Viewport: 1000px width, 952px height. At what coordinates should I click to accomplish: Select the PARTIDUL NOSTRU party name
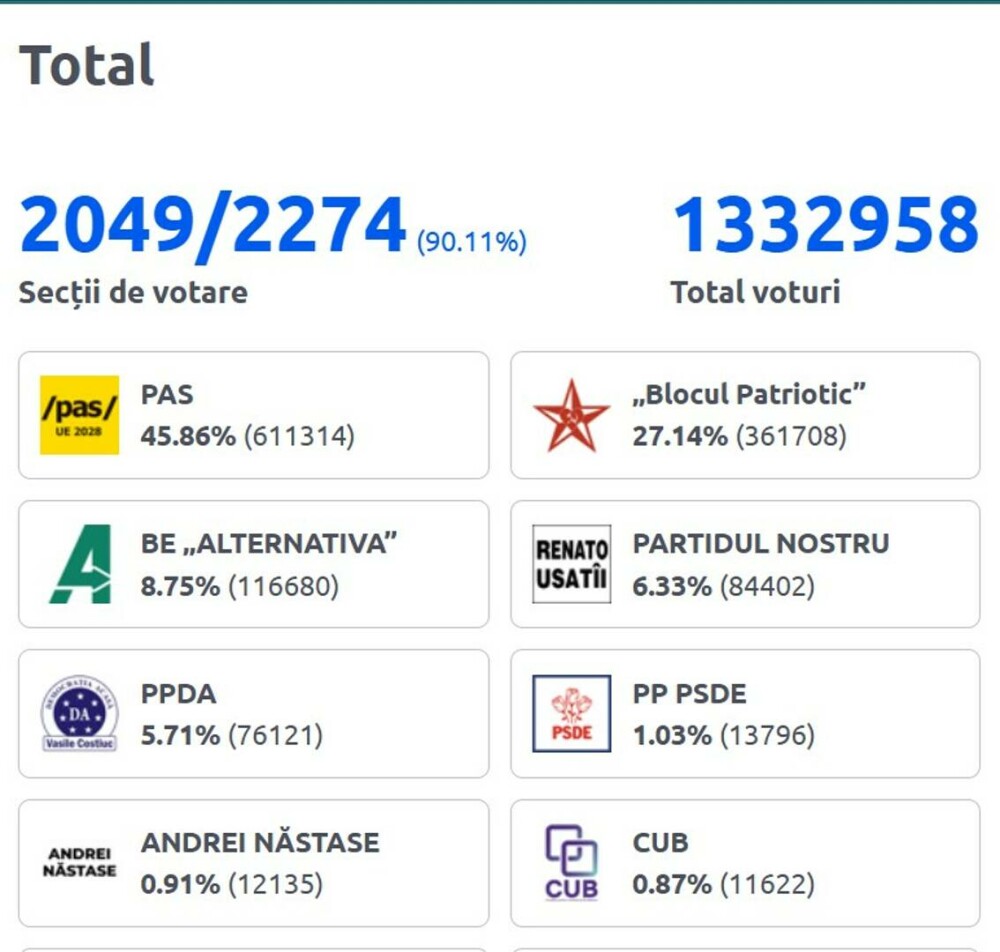tap(760, 544)
